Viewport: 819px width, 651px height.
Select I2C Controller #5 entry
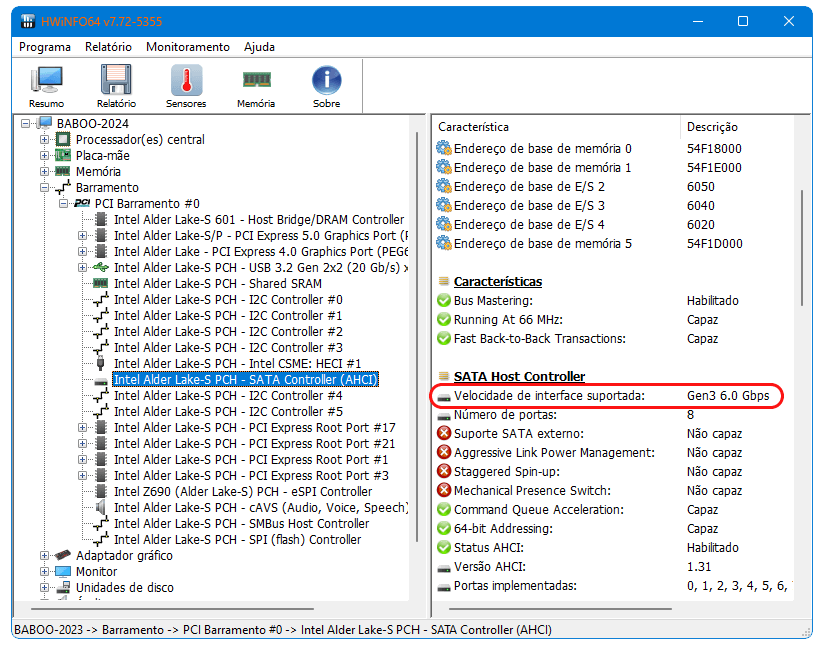pos(228,412)
